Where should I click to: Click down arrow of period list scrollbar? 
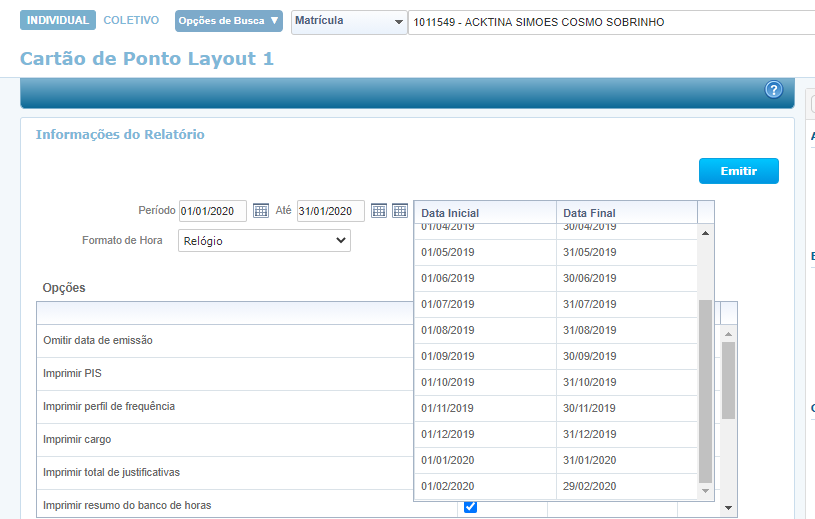pyautogui.click(x=705, y=491)
